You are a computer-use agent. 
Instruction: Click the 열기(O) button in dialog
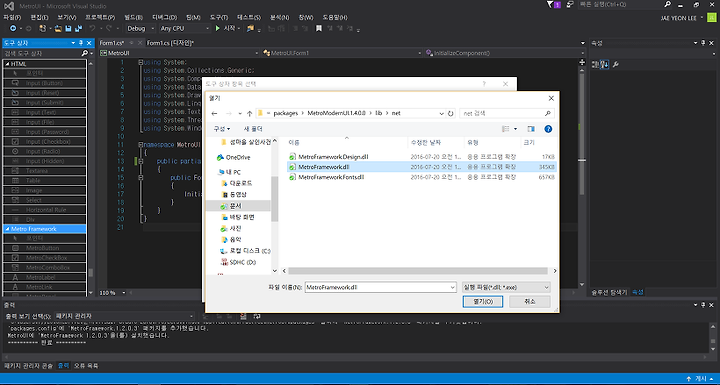tap(483, 301)
